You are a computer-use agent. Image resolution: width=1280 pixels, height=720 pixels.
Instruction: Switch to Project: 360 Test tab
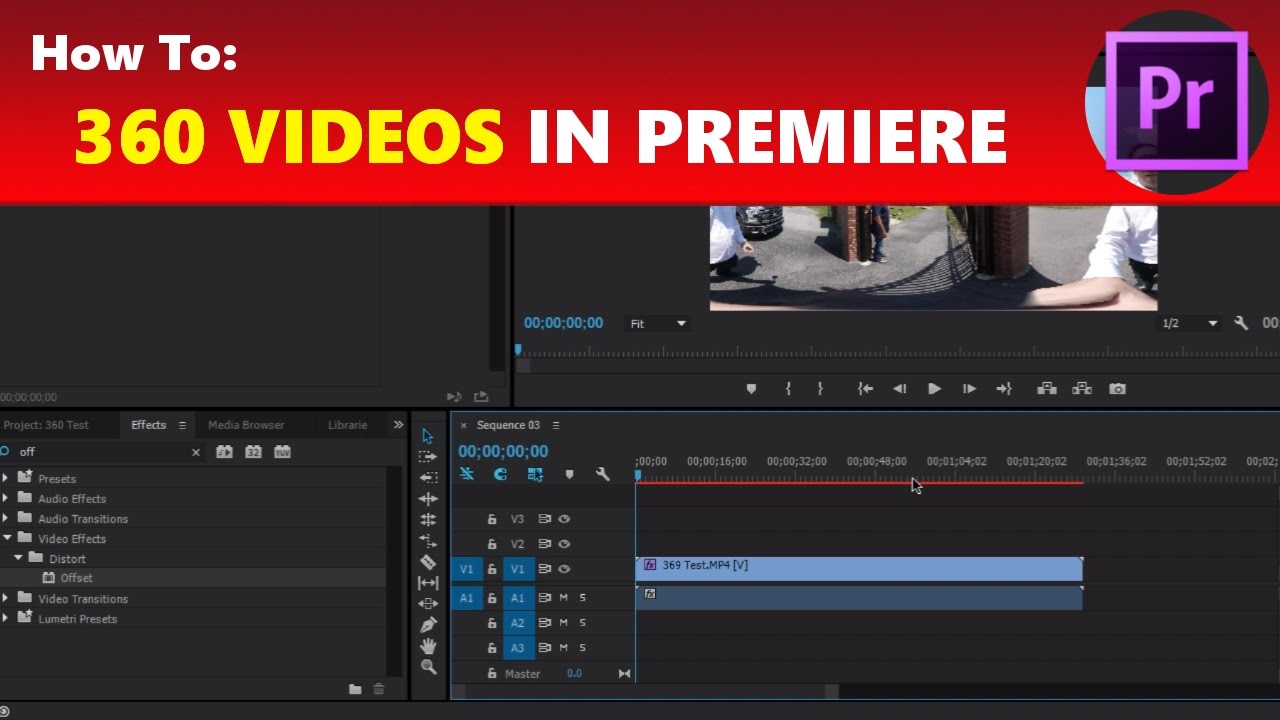click(45, 425)
